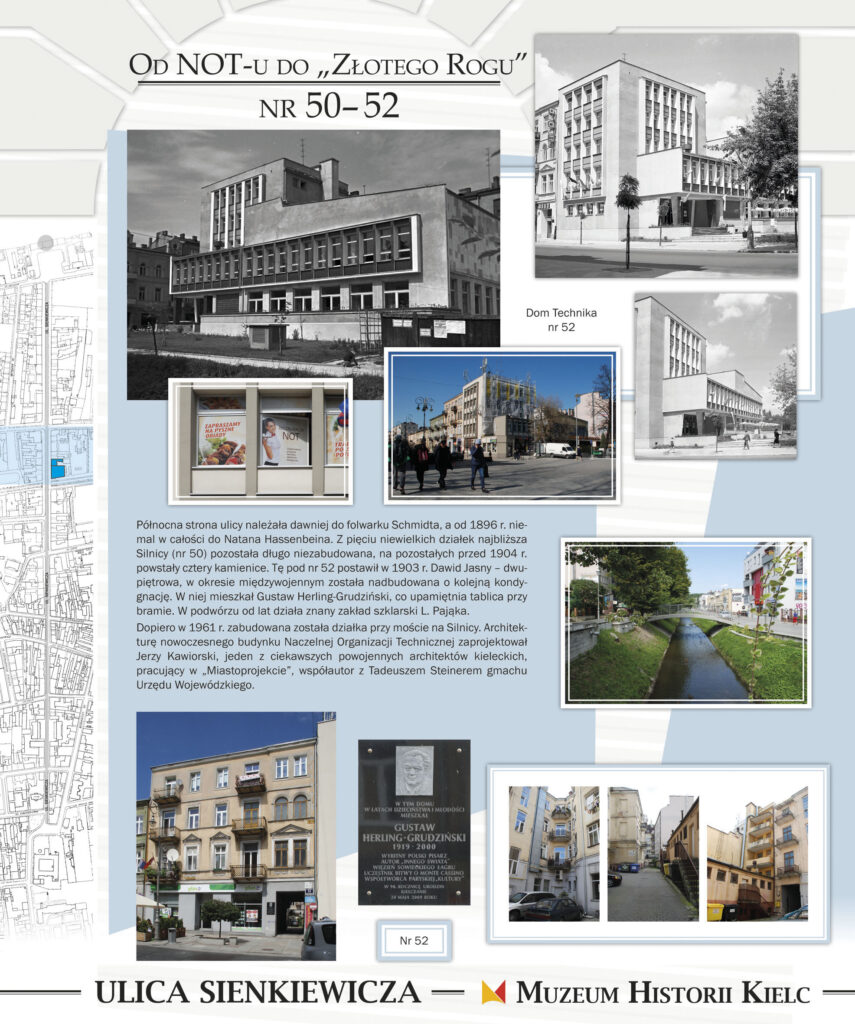Open the color street view with pedestrians
Viewport: 855px width, 1024px height.
[502, 426]
